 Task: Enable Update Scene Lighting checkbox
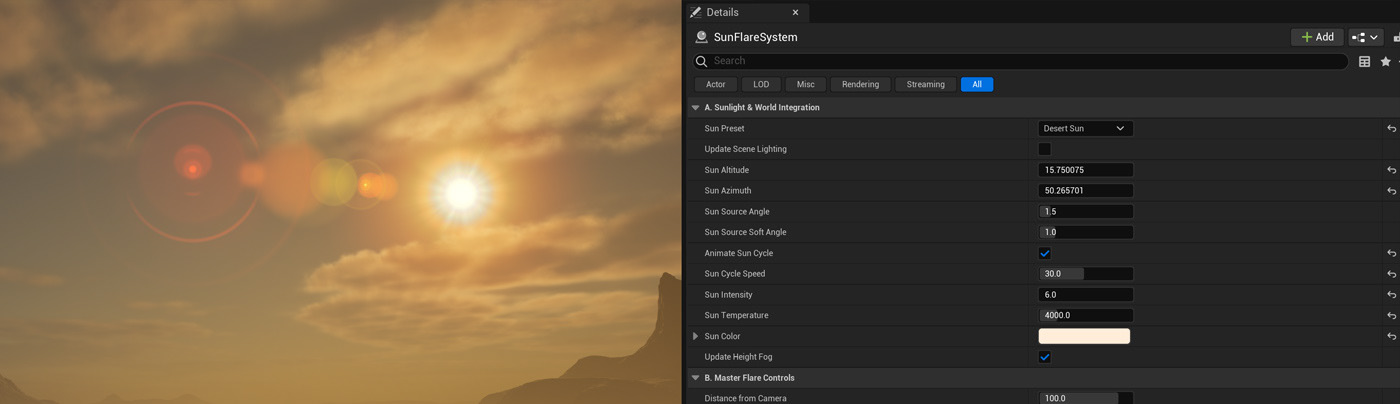1044,149
